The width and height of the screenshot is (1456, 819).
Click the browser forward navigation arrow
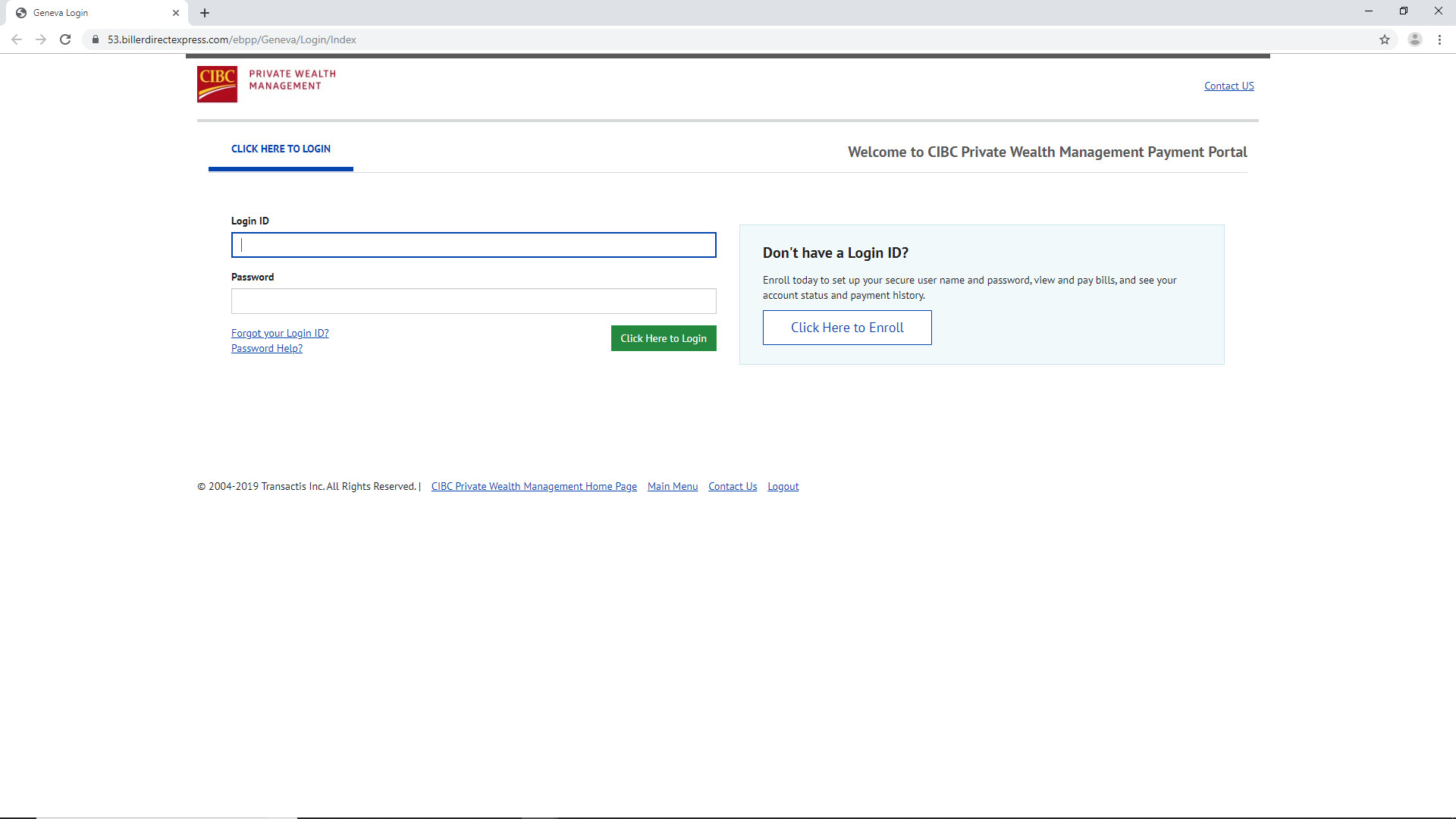pos(40,39)
